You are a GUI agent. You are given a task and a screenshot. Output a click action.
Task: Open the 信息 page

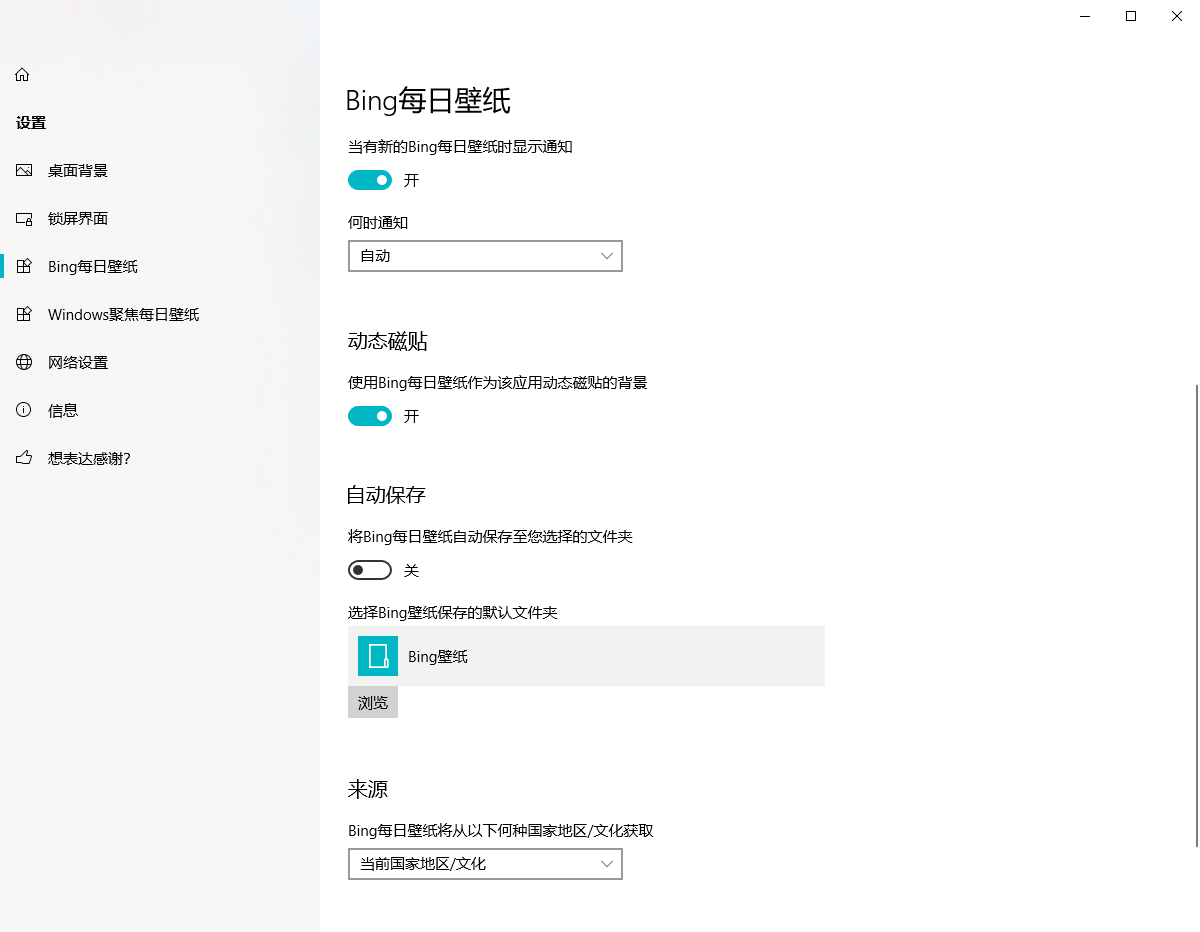pyautogui.click(x=160, y=411)
